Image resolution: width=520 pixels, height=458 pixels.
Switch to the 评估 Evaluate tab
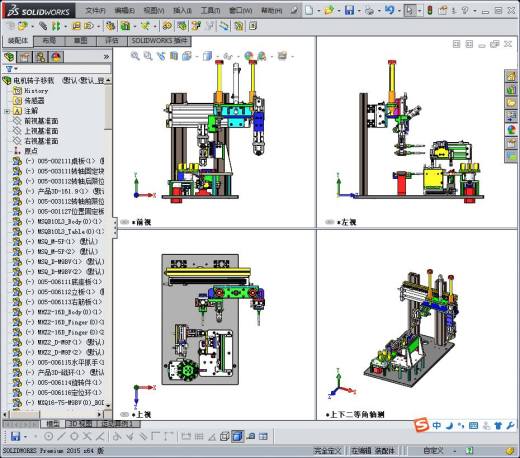(x=112, y=41)
